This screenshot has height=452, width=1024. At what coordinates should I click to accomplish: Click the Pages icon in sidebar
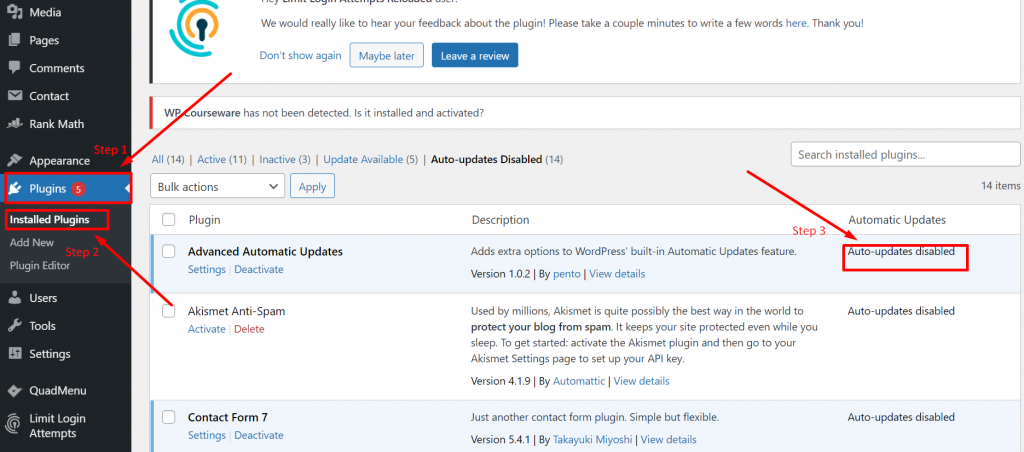(x=15, y=40)
